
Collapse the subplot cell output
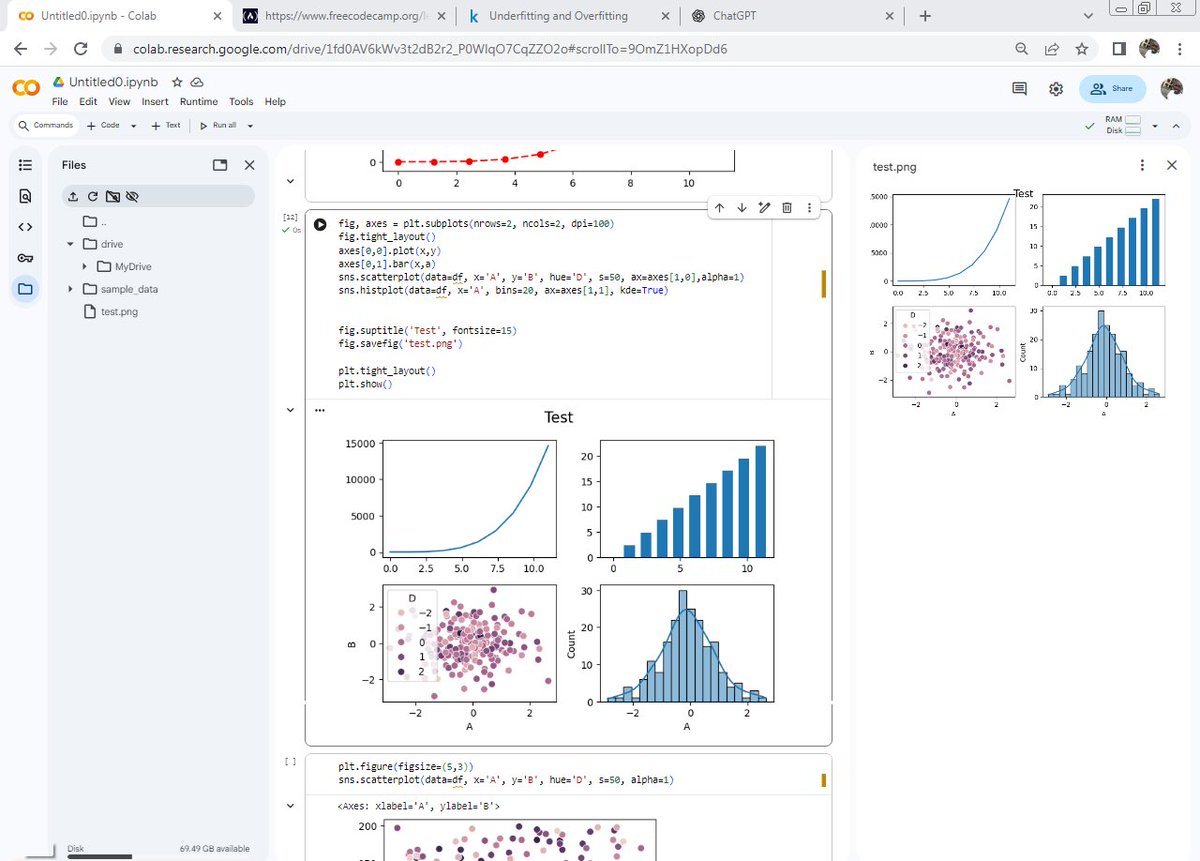pyautogui.click(x=290, y=409)
